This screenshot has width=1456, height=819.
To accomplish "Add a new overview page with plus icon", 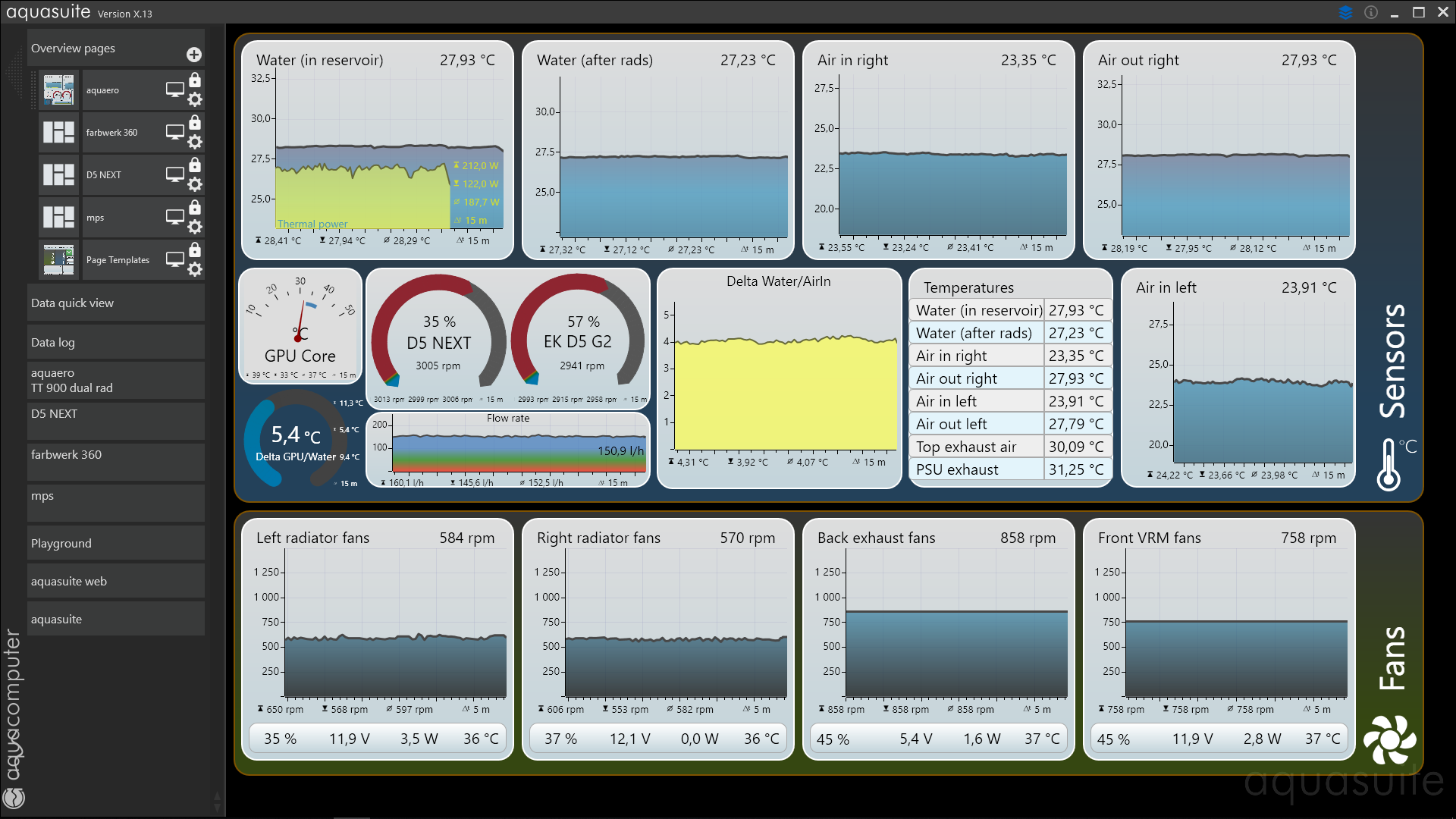I will click(x=194, y=55).
